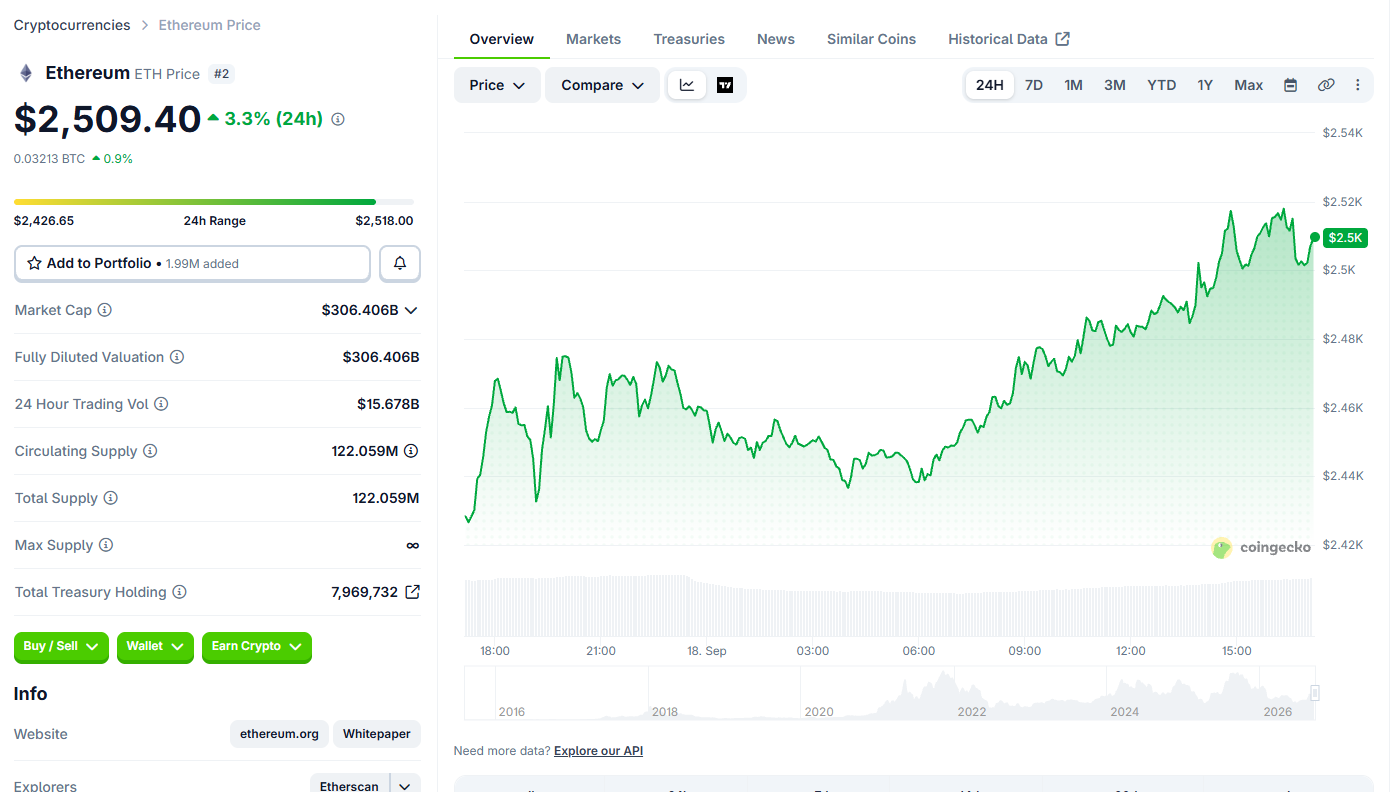Open the Earn Crypto dropdown
This screenshot has width=1393, height=792.
(257, 647)
